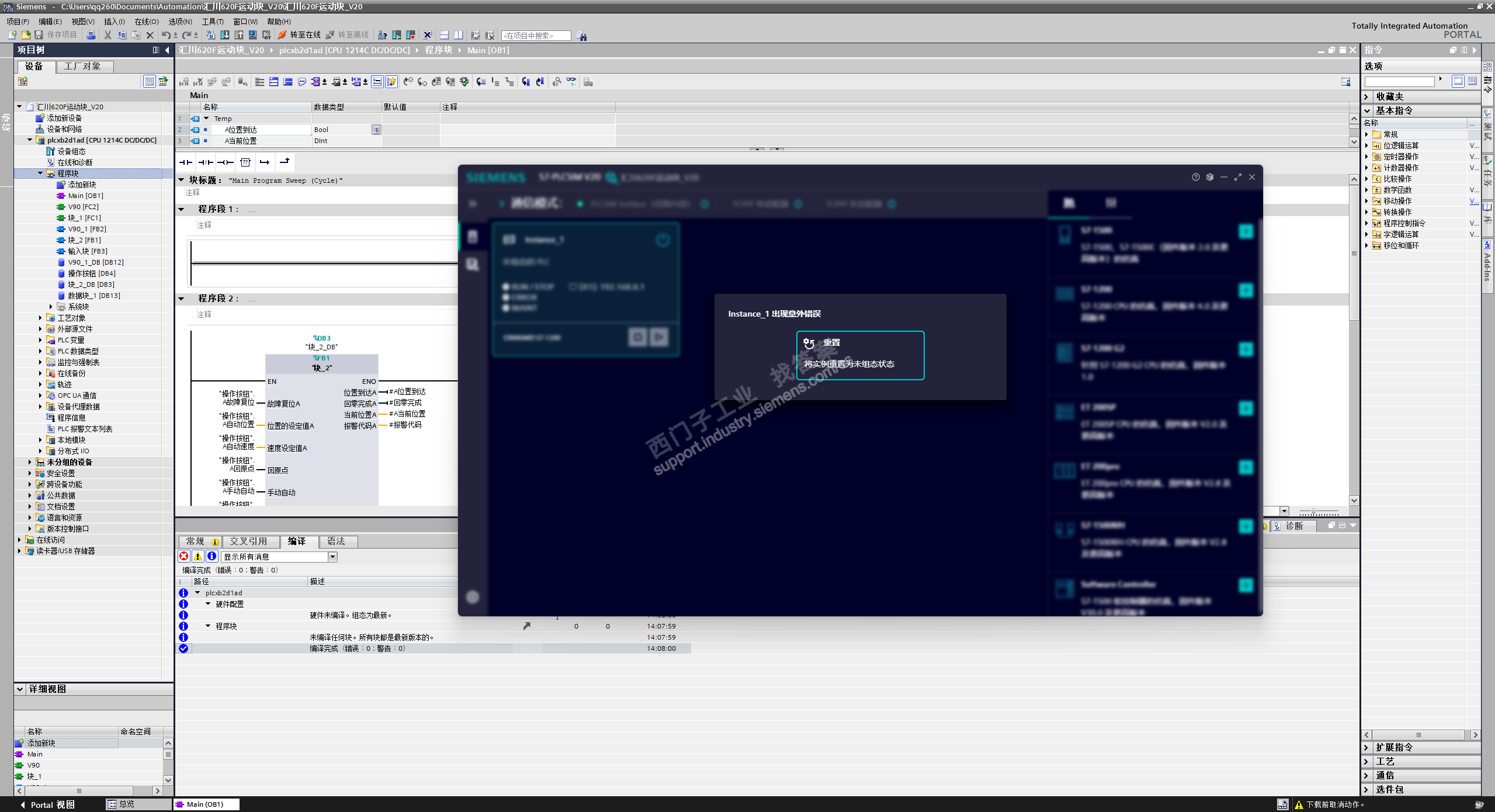This screenshot has width=1495, height=812.
Task: Open the 显示所有消息 message filter dropdown
Action: click(x=332, y=557)
